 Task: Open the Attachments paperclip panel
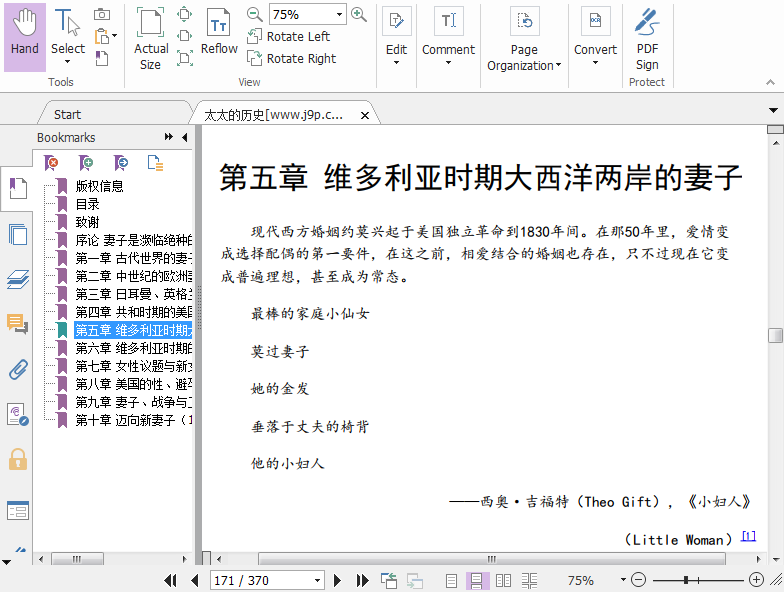[x=18, y=370]
